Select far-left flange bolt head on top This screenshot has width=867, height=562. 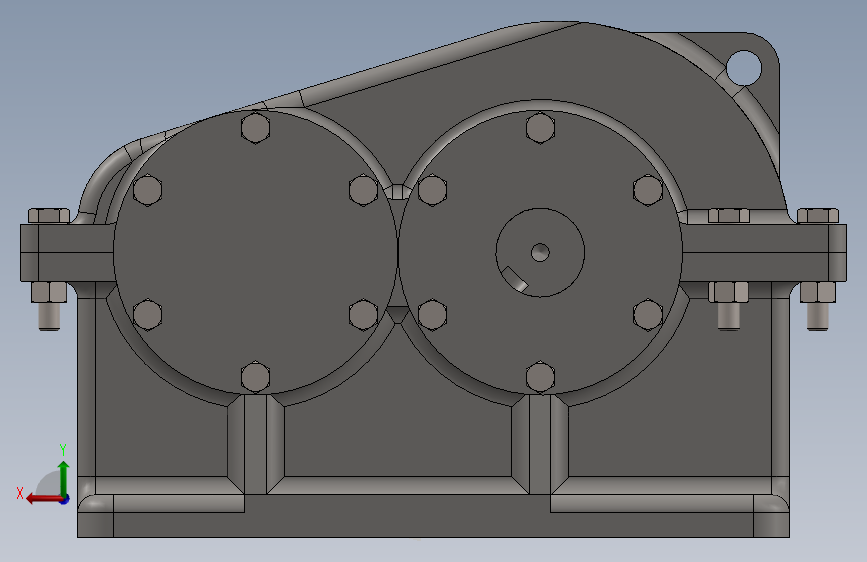pos(49,216)
